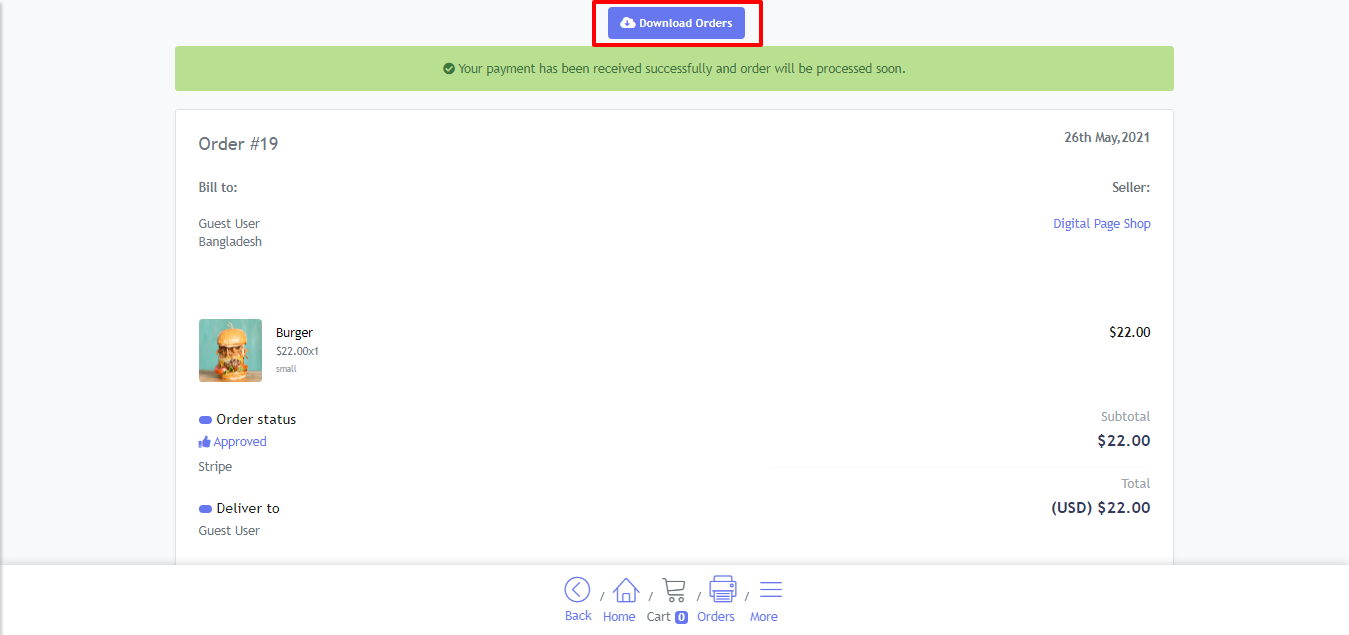
Task: Select the Home text label in bottom bar
Action: [619, 617]
